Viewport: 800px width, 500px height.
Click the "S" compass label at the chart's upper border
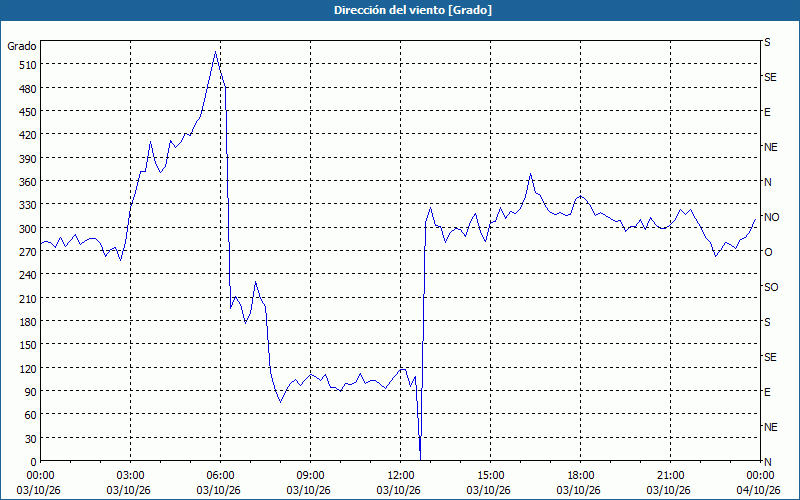[x=767, y=42]
